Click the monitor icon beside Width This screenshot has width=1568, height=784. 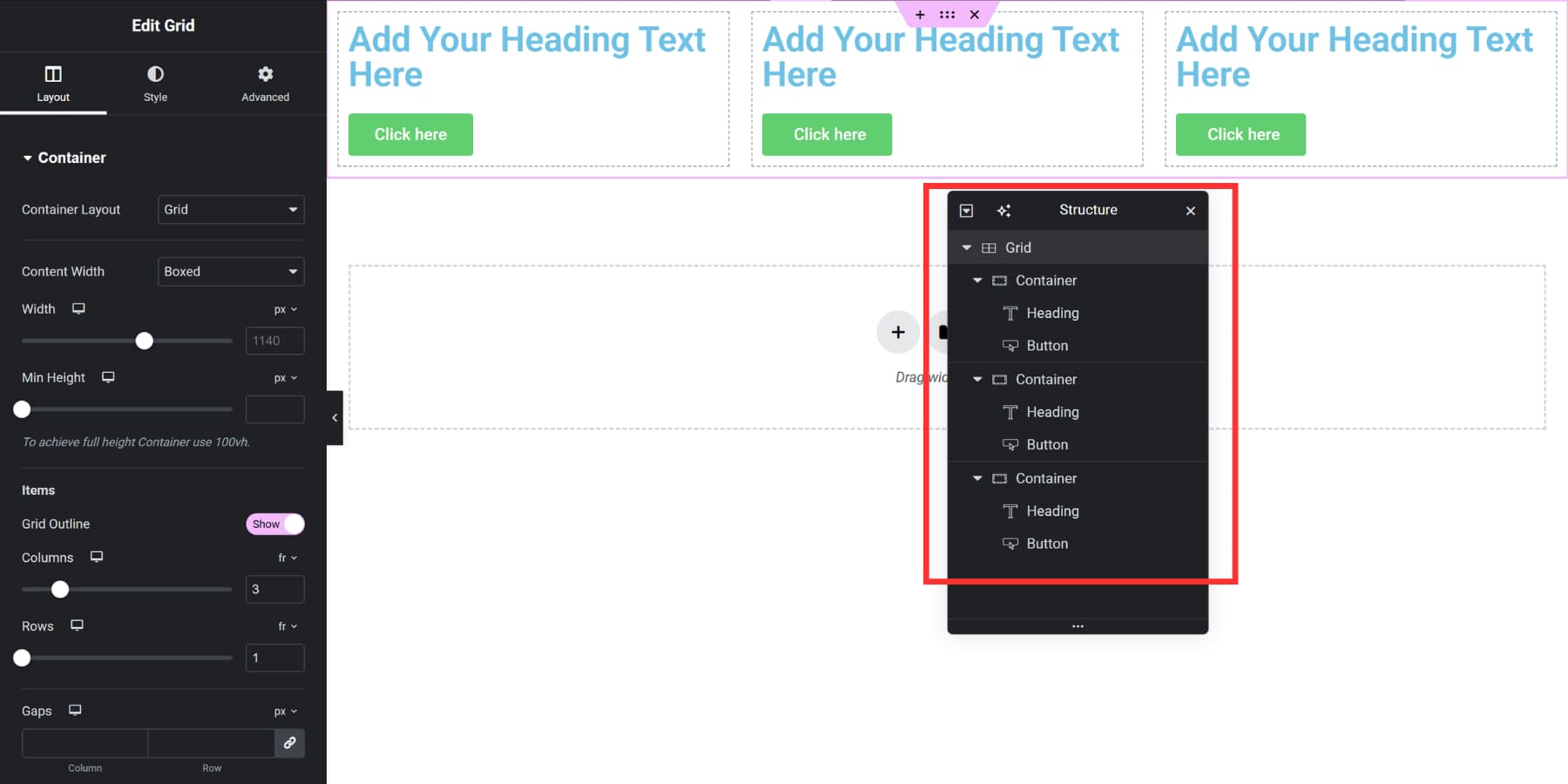[78, 308]
